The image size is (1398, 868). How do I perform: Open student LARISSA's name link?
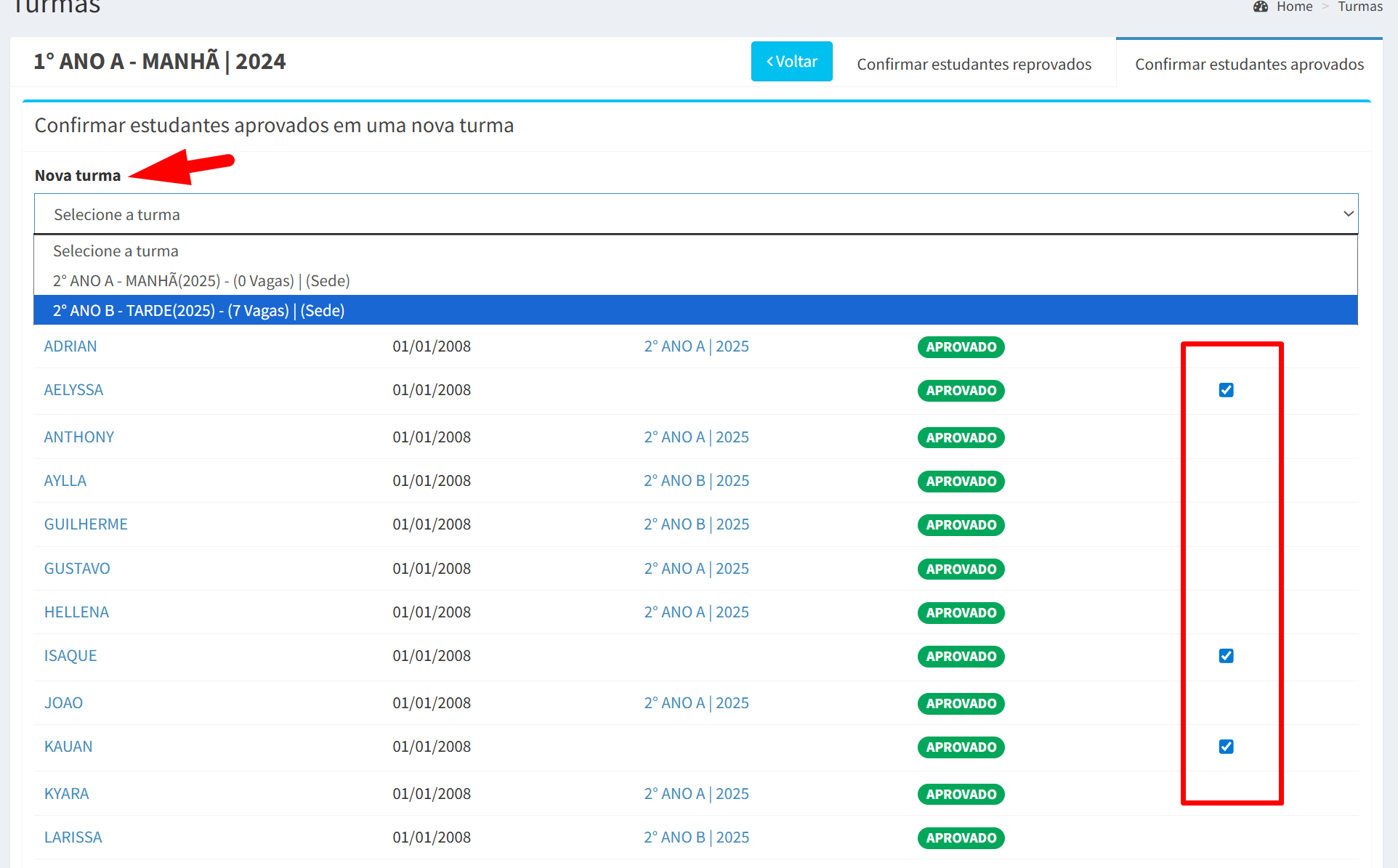point(73,837)
